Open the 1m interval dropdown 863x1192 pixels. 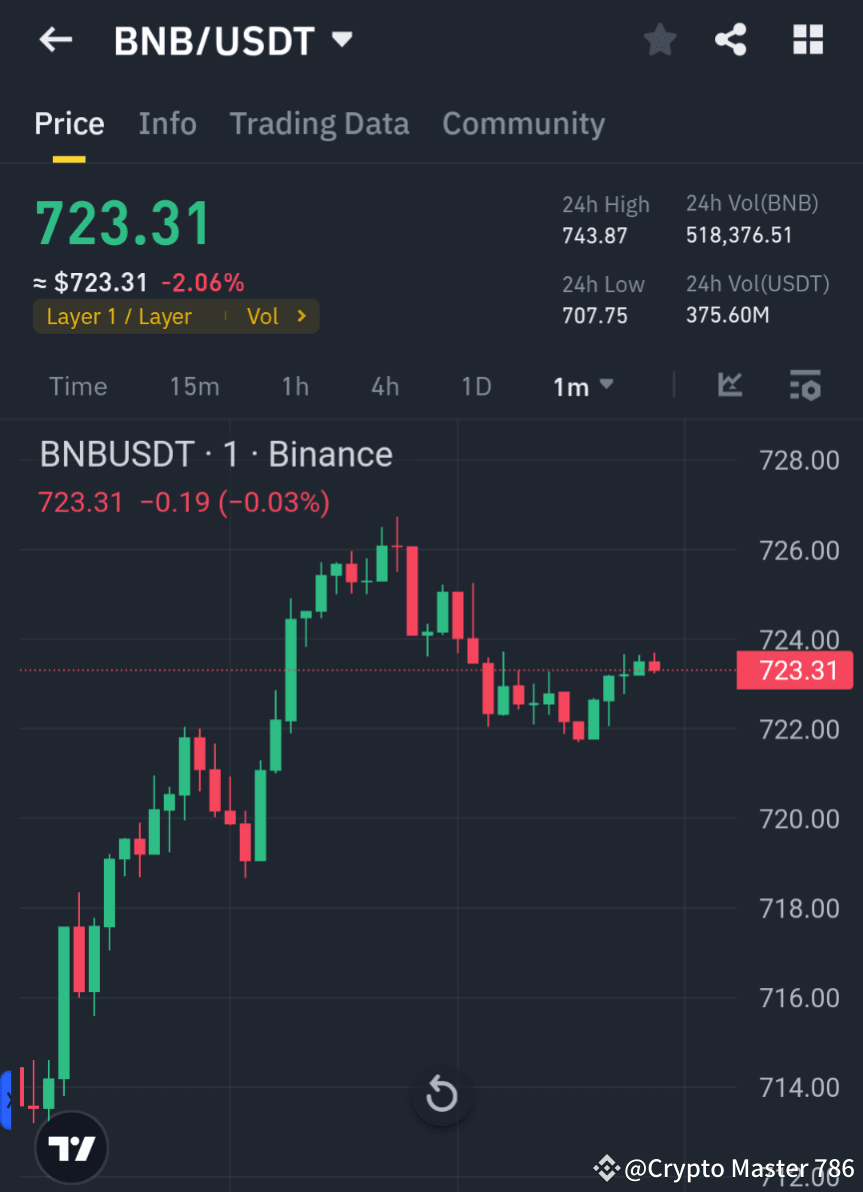tap(582, 386)
